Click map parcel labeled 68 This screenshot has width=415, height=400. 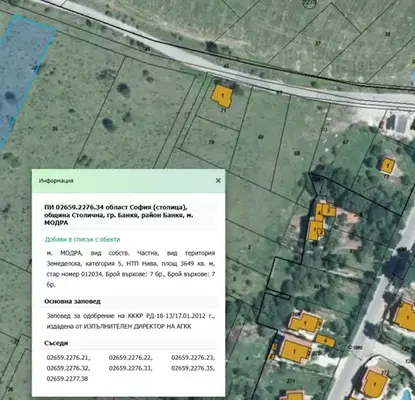[297, 153]
